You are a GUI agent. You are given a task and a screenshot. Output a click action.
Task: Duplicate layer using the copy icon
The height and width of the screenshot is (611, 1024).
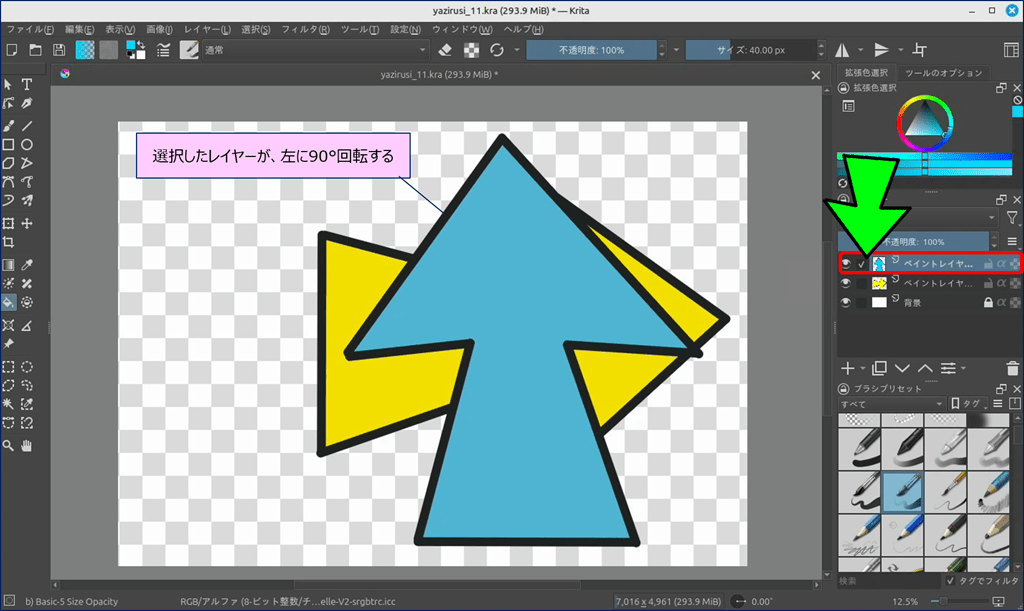880,369
